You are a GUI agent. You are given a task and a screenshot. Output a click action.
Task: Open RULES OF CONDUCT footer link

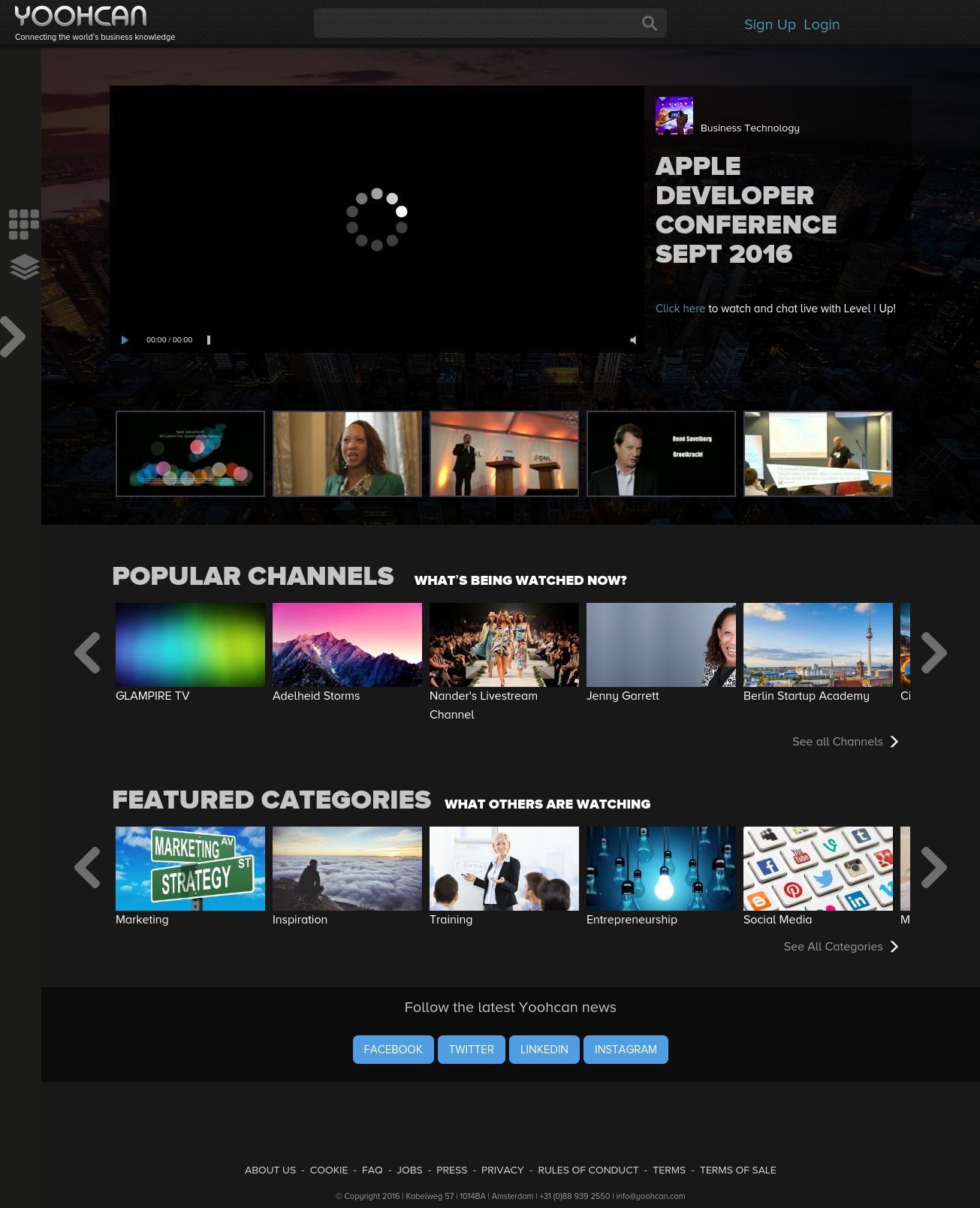click(589, 1170)
